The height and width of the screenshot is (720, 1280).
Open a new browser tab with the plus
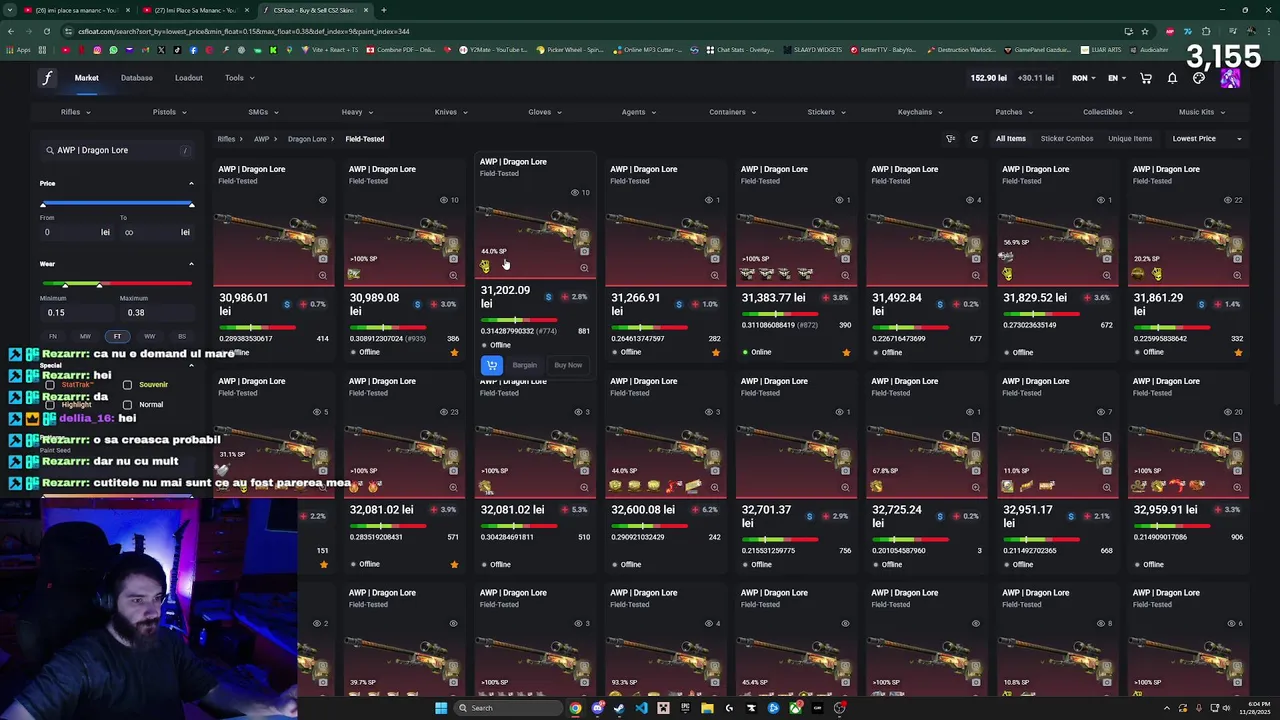tap(383, 10)
